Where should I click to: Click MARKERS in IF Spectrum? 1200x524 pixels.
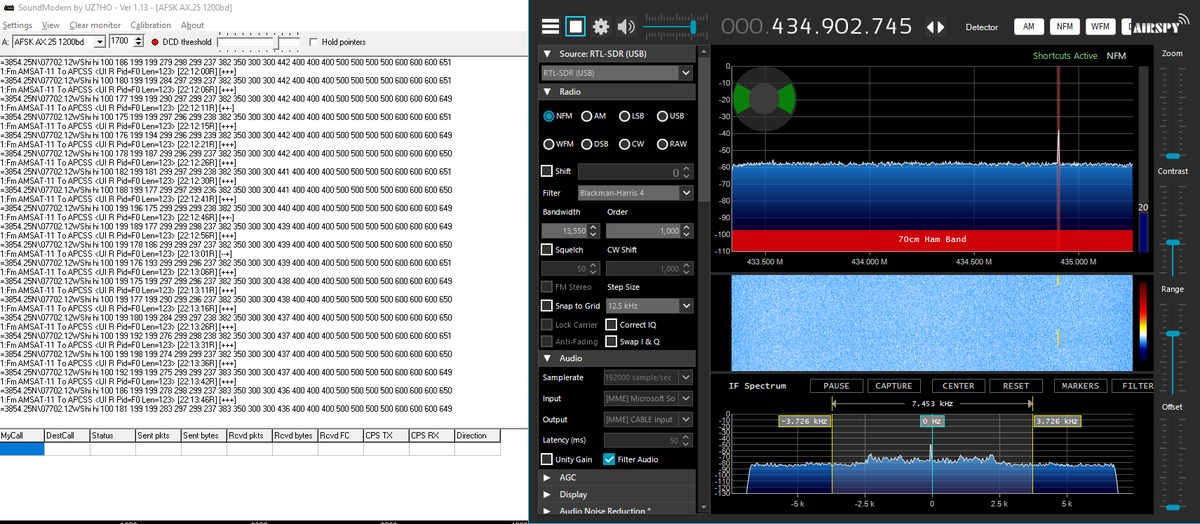[1079, 386]
